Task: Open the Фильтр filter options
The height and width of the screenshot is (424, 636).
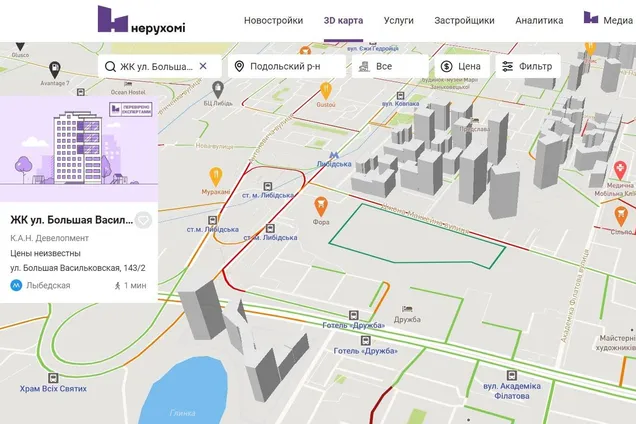Action: click(x=527, y=66)
